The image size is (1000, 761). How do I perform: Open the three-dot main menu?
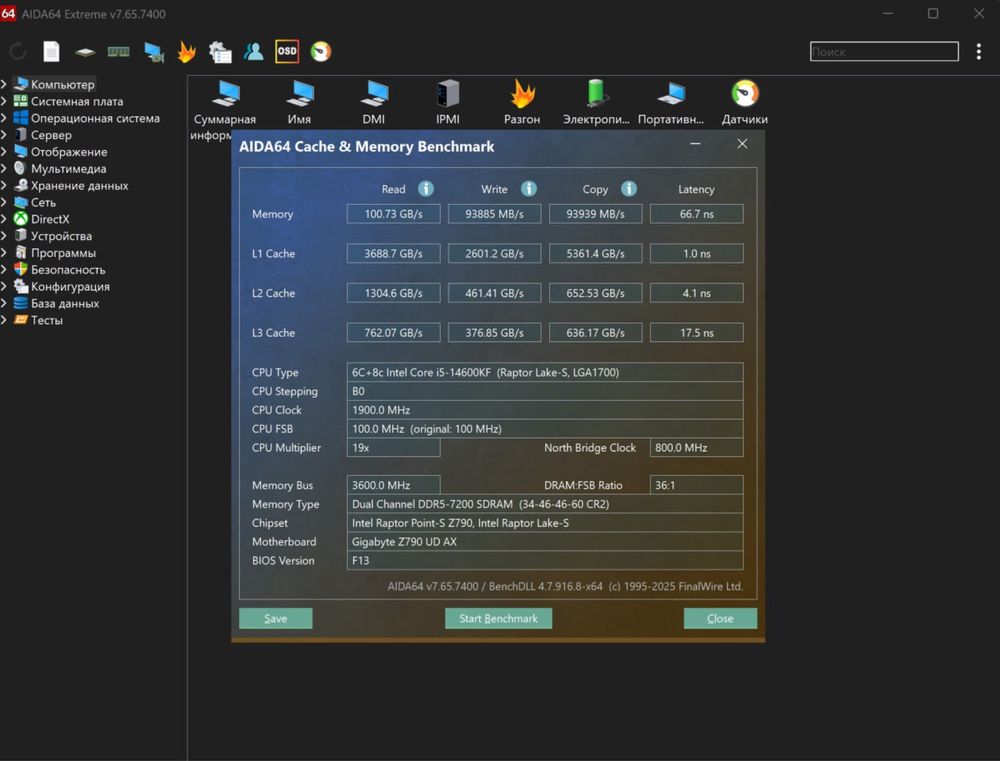tap(978, 52)
